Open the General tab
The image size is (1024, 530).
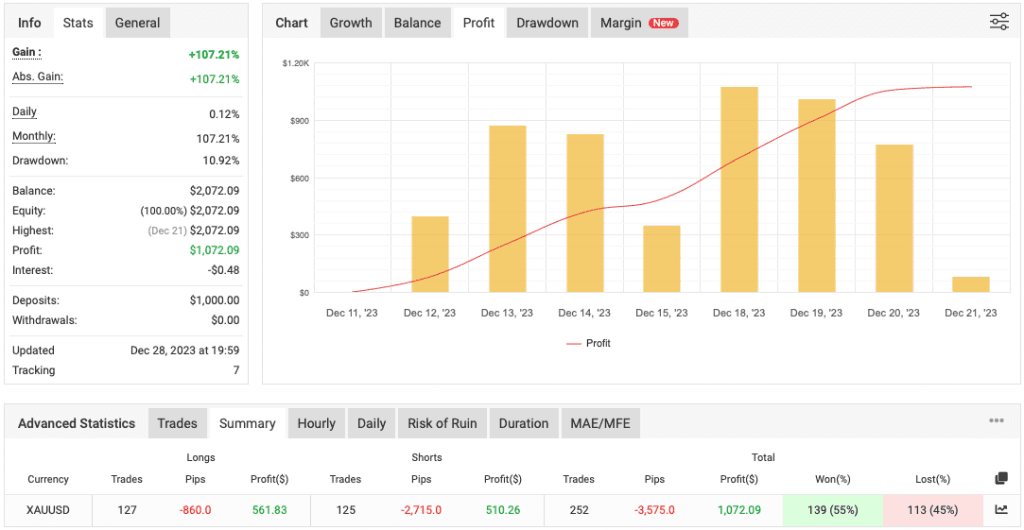(138, 23)
